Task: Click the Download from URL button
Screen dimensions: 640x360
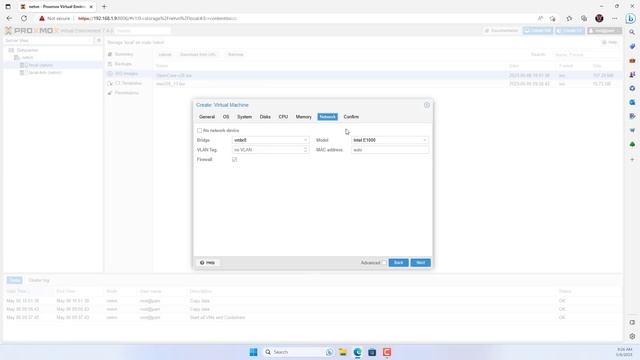Action: tap(198, 55)
